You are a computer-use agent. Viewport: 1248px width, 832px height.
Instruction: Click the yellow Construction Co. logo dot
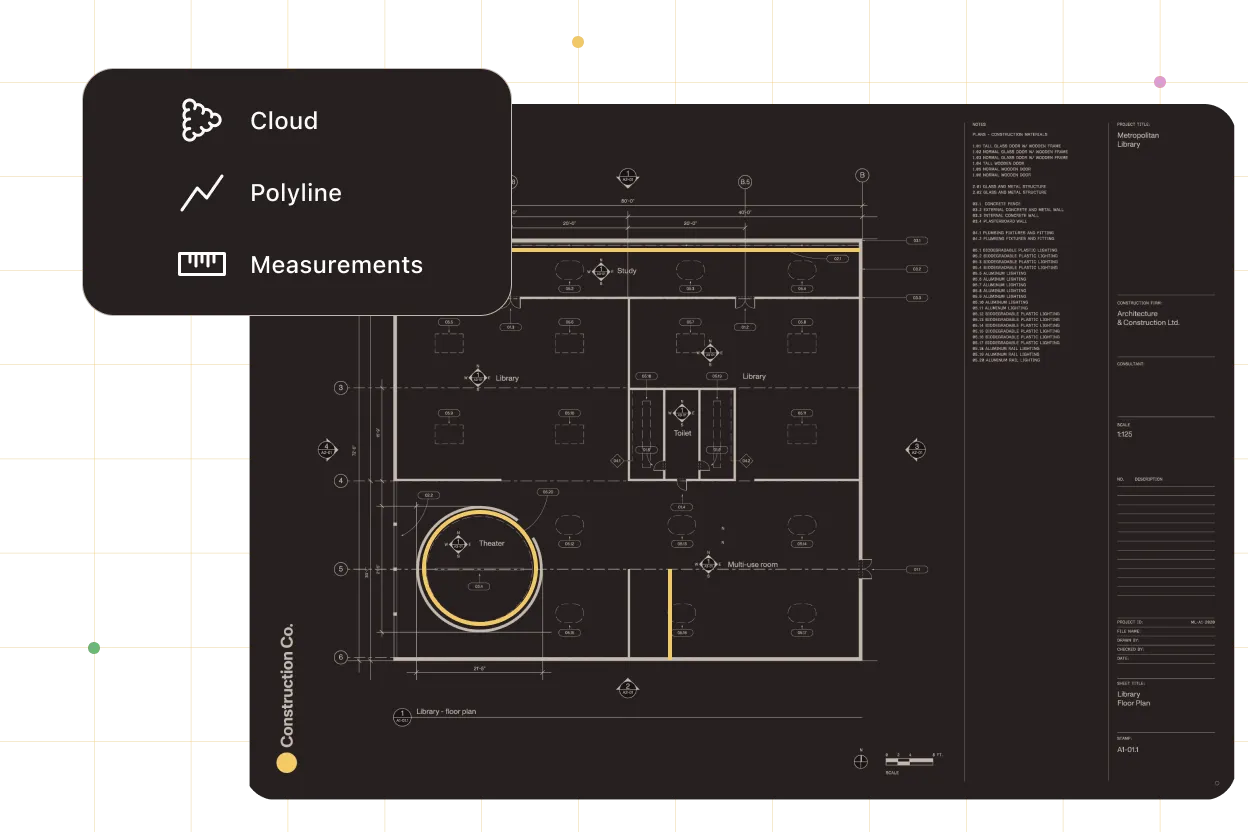click(x=287, y=764)
